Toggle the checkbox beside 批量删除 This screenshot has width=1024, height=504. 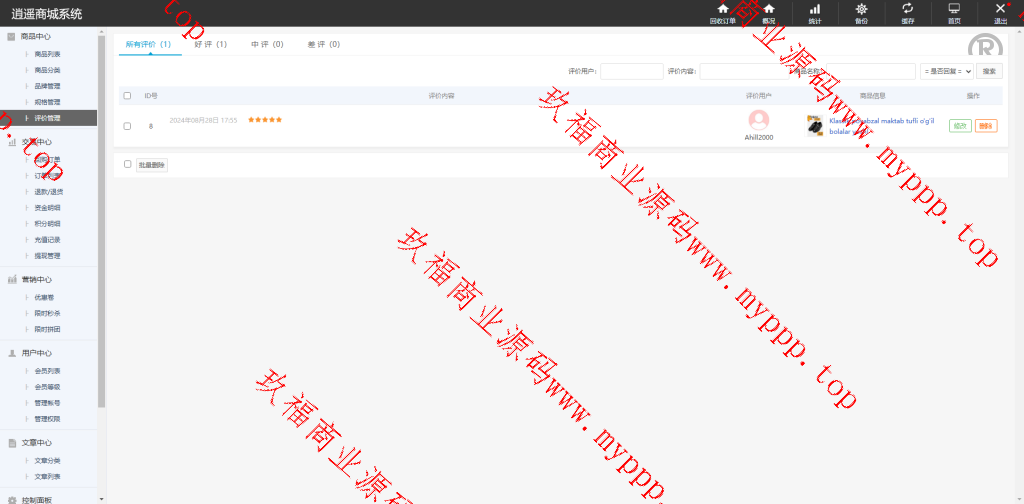point(127,164)
